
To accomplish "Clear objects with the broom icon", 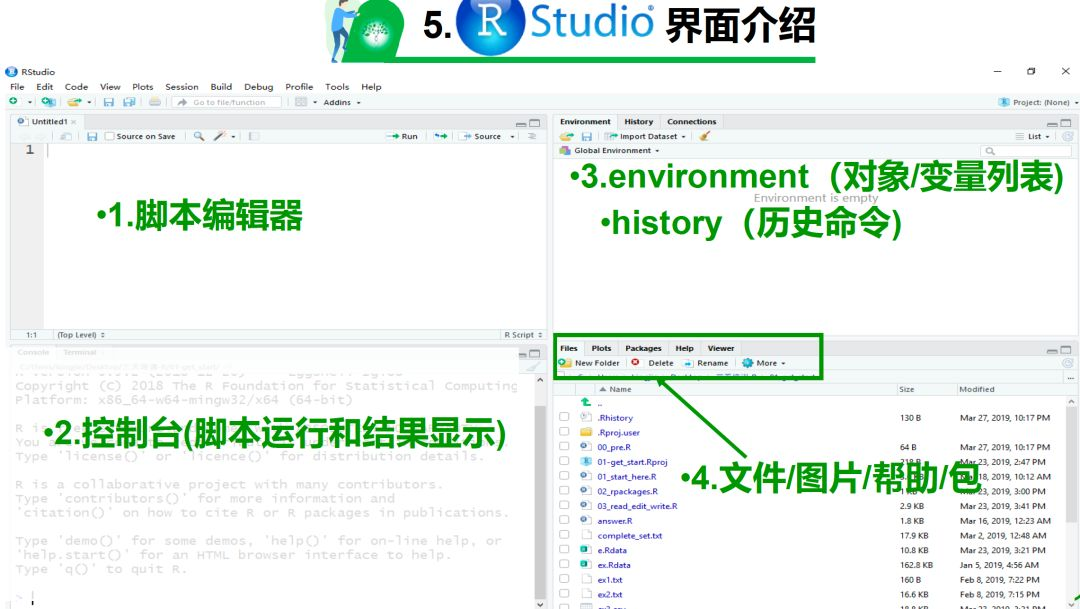I will [x=704, y=136].
